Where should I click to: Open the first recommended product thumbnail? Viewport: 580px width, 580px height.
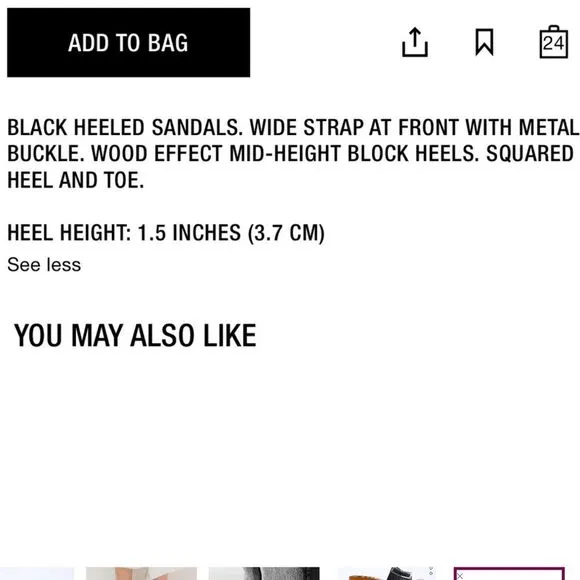point(37,574)
